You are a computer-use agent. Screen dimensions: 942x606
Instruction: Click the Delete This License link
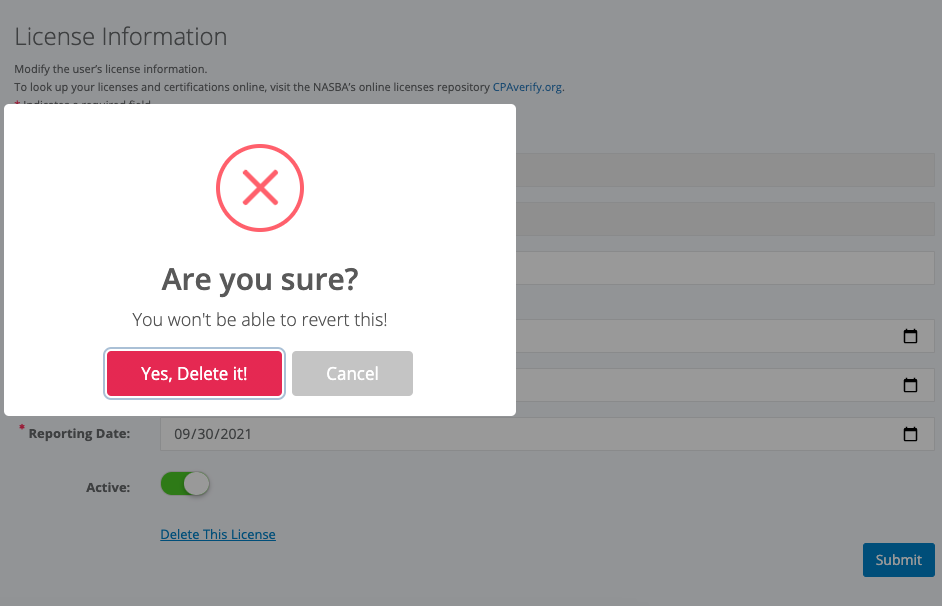(x=218, y=535)
